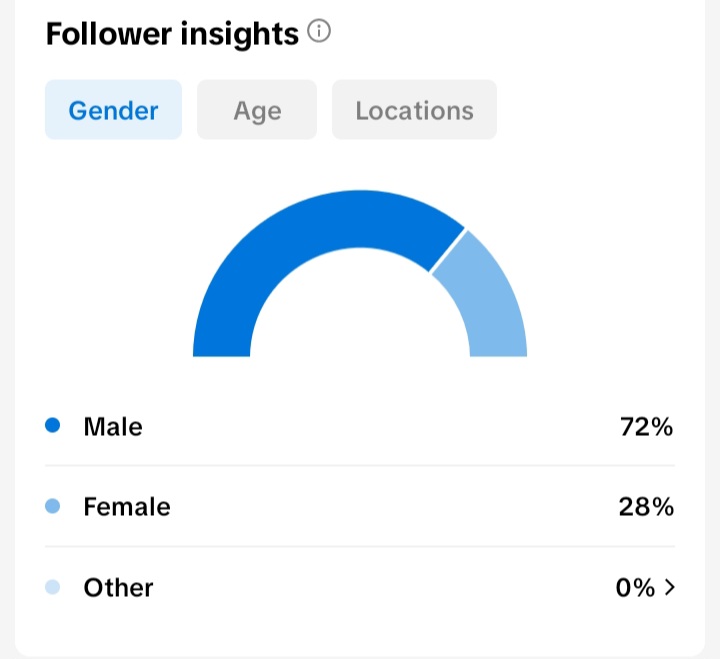720x659 pixels.
Task: Select the Male row label
Action: tap(113, 427)
